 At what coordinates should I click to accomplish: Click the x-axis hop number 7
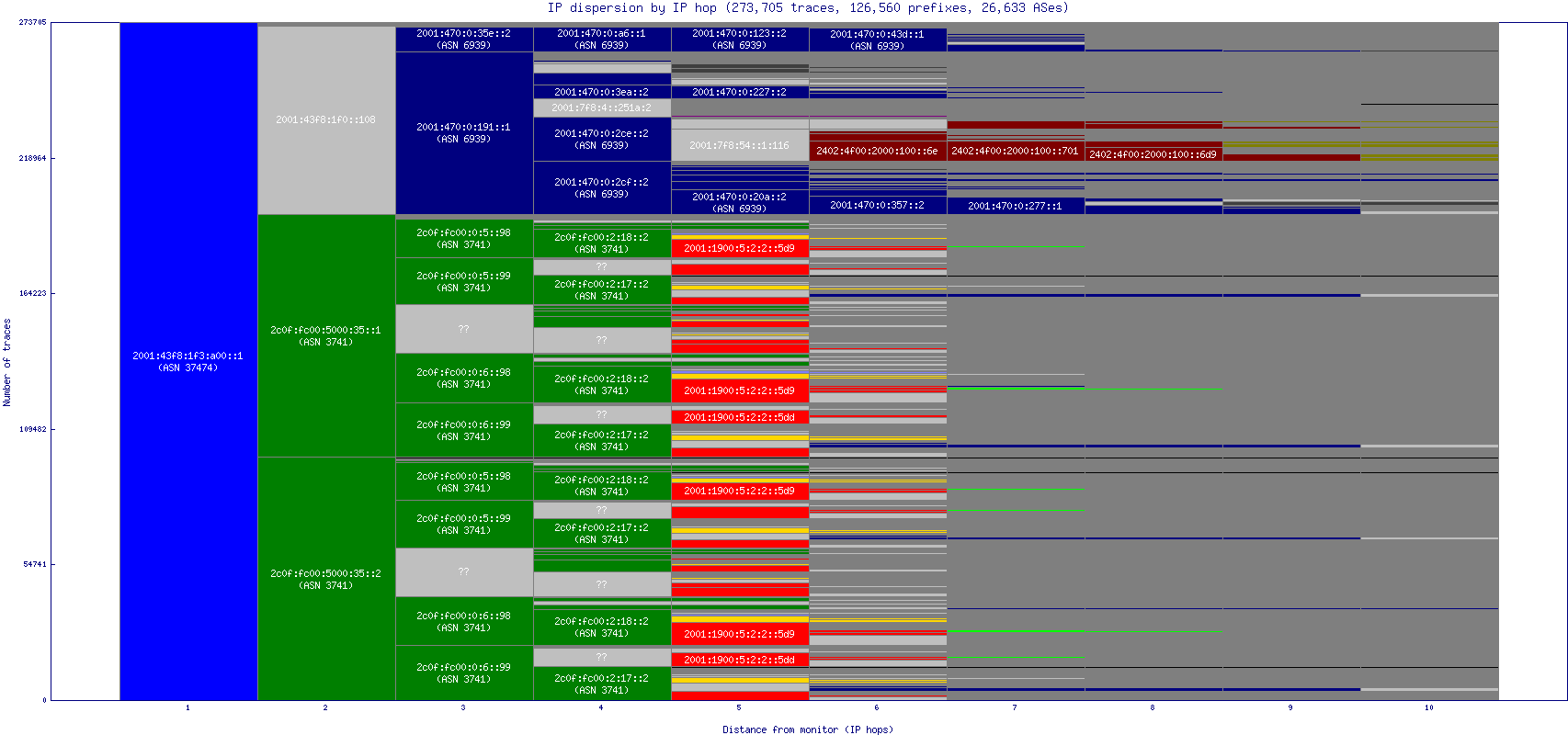click(x=1015, y=707)
